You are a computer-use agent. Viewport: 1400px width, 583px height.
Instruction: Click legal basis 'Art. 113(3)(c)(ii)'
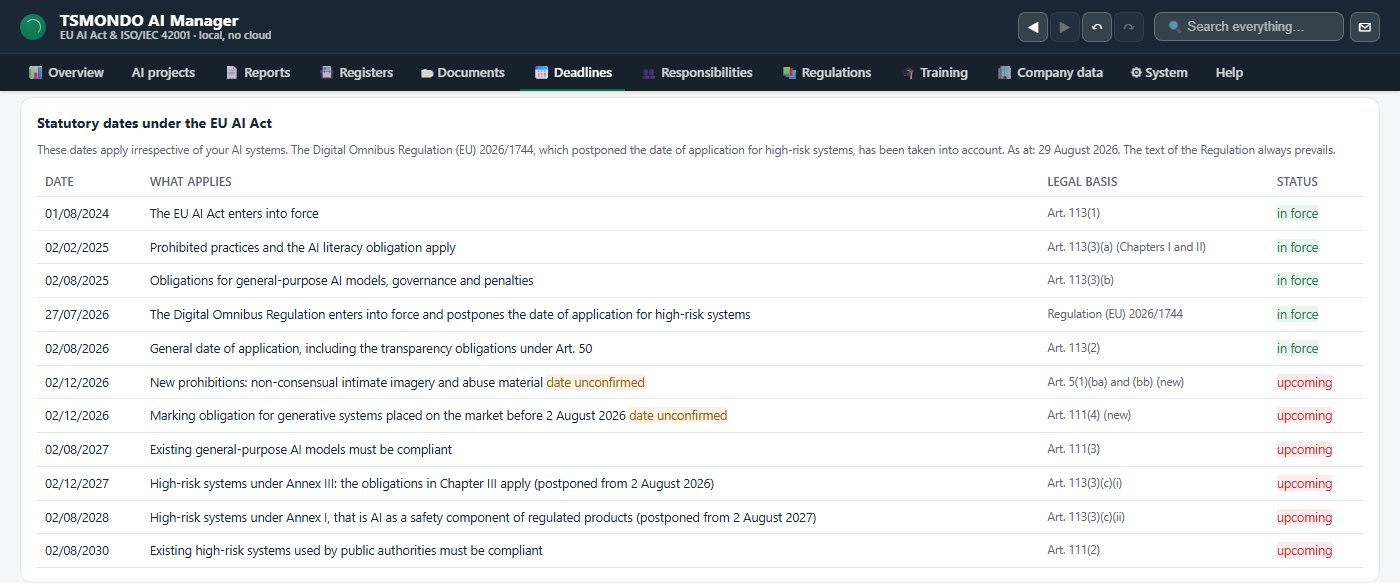pyautogui.click(x=1086, y=517)
